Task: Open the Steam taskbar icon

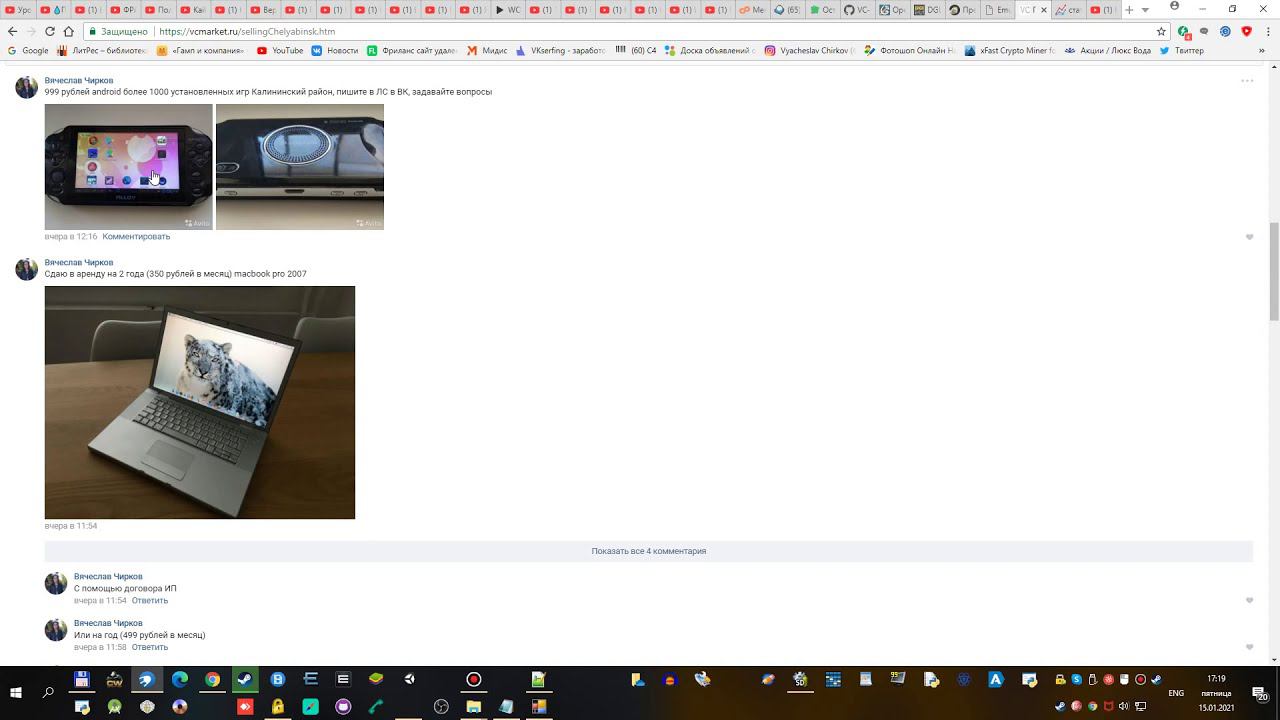Action: 245,680
